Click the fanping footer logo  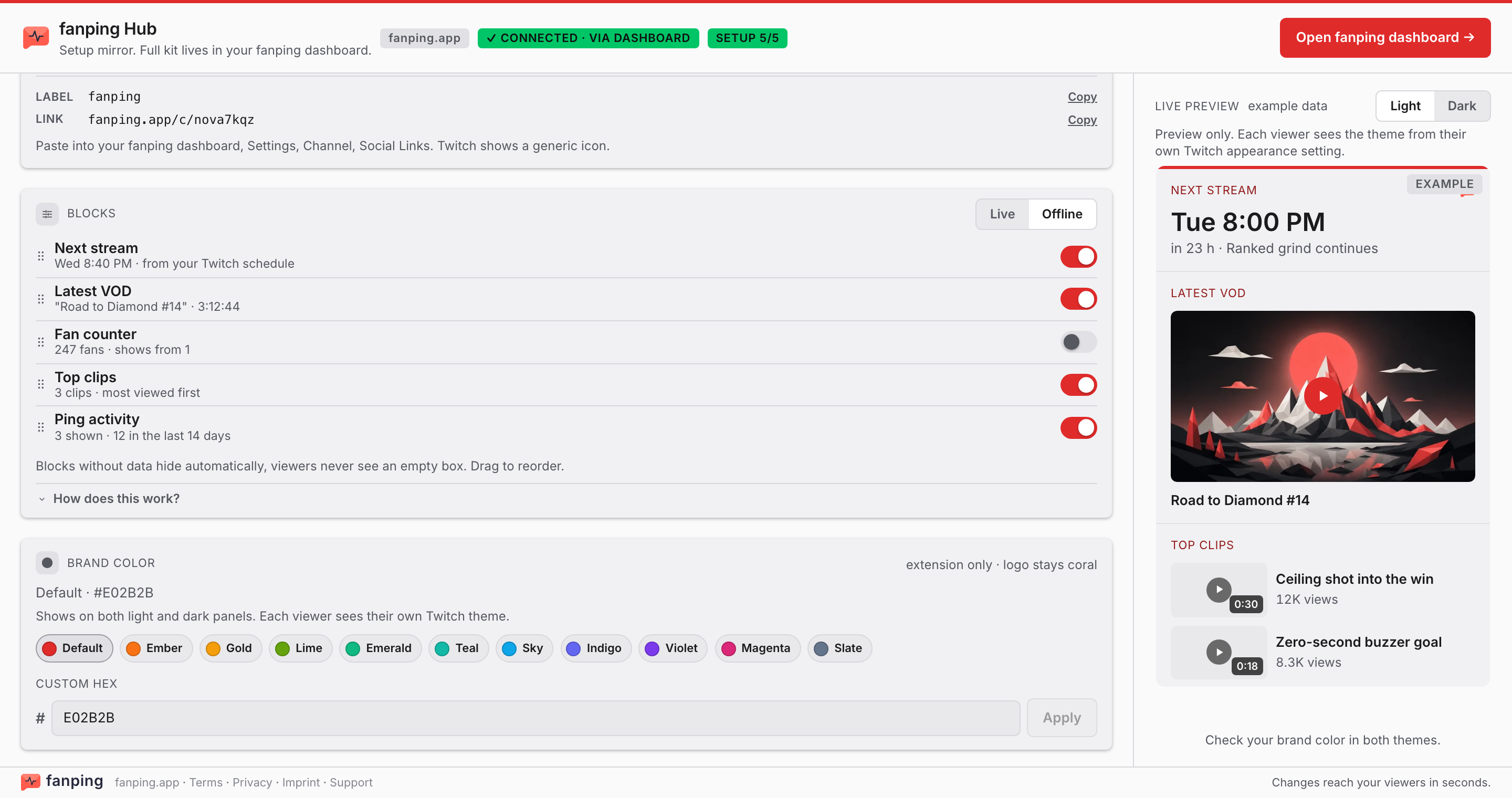(62, 782)
